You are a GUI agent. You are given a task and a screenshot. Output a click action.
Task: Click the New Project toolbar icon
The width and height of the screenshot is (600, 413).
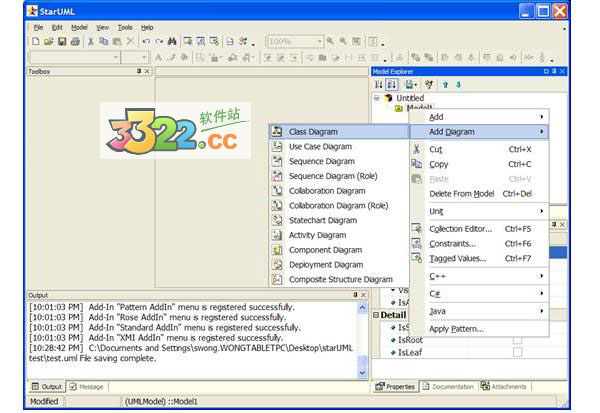coord(36,41)
